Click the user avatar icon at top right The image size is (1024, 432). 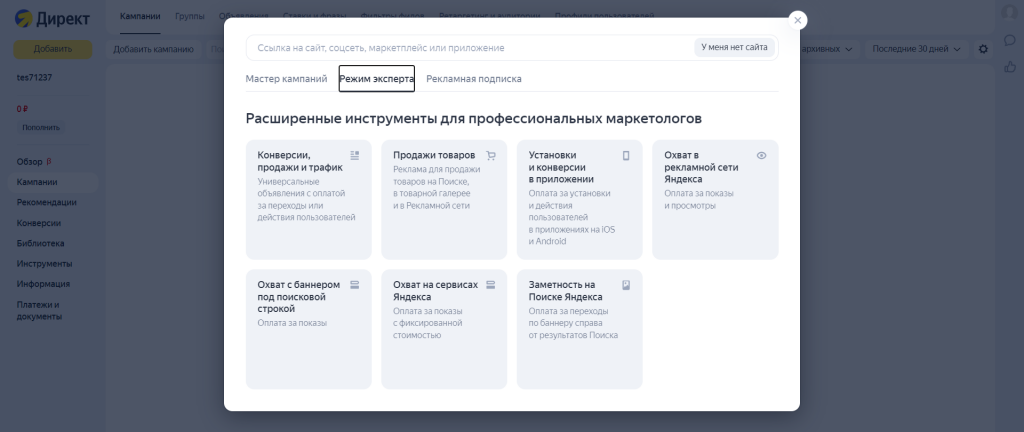click(1009, 12)
